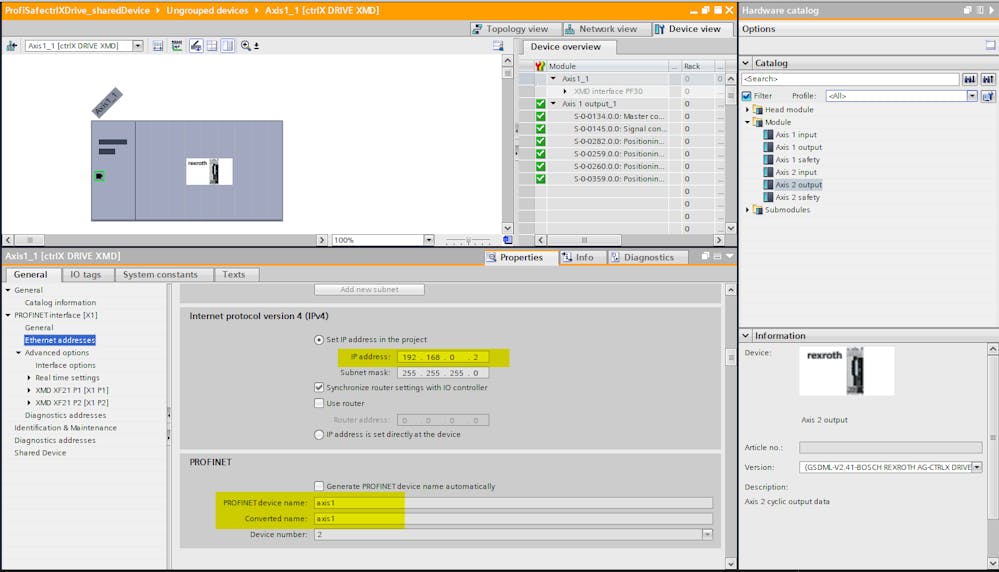Image resolution: width=999 pixels, height=572 pixels.
Task: Select Axis 1 input module in the catalog
Action: click(x=796, y=134)
